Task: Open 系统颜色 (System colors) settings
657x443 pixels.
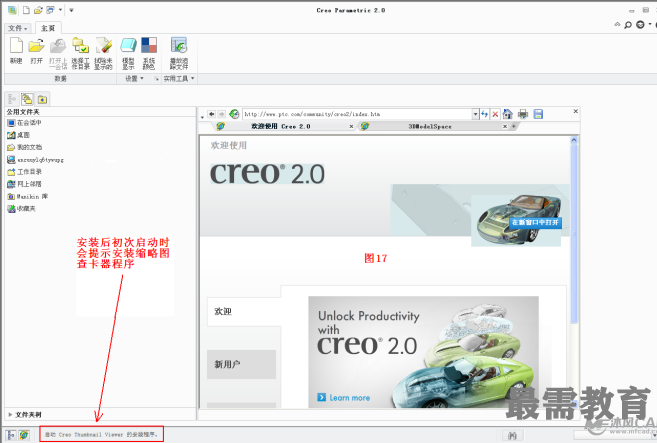Action: 149,53
